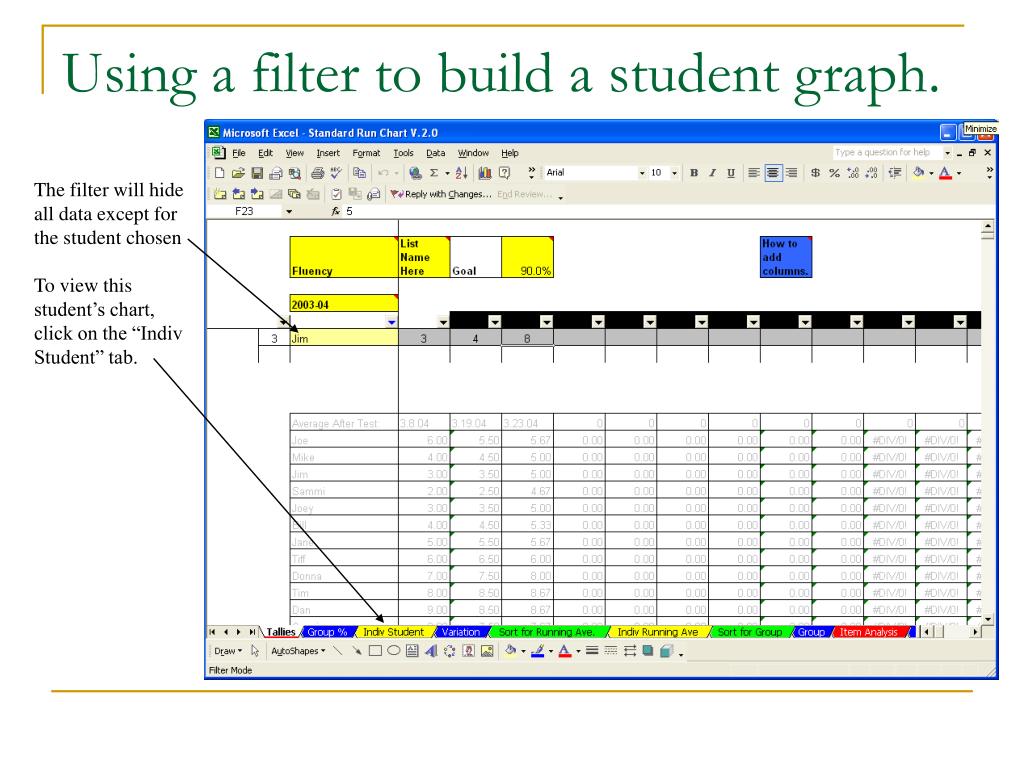This screenshot has height=768, width=1024.
Task: Apply percent style formatting
Action: [834, 173]
